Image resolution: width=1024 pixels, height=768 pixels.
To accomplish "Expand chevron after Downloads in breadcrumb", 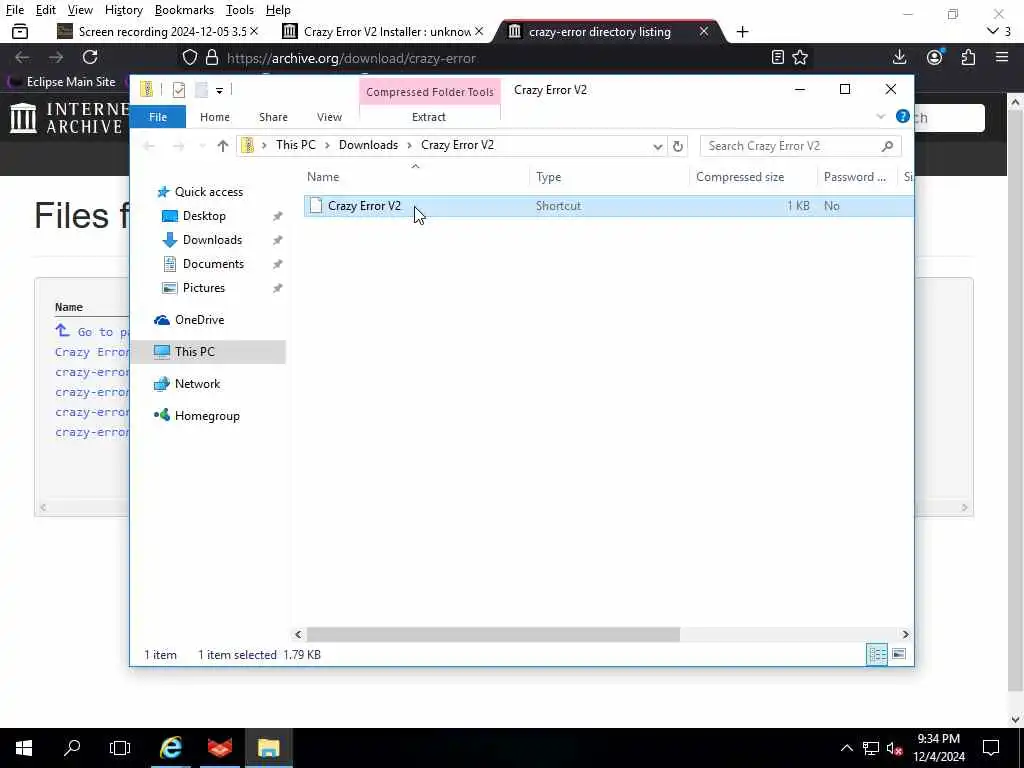I will 409,145.
